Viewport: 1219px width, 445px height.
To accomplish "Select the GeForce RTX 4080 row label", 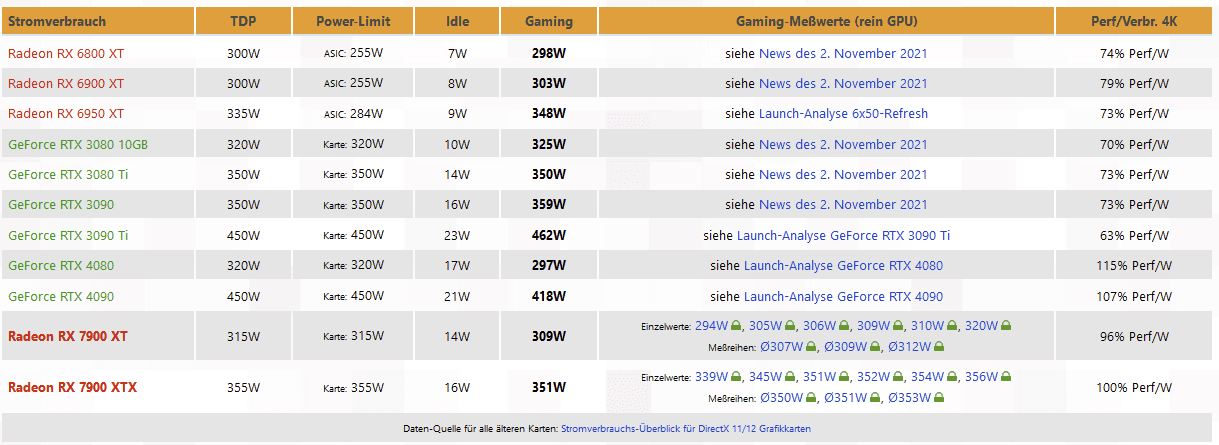I will point(61,266).
